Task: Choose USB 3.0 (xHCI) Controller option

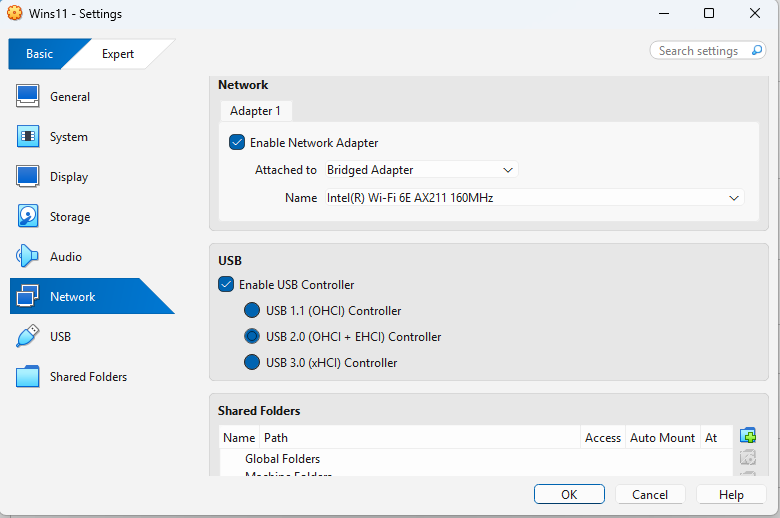Action: point(252,363)
